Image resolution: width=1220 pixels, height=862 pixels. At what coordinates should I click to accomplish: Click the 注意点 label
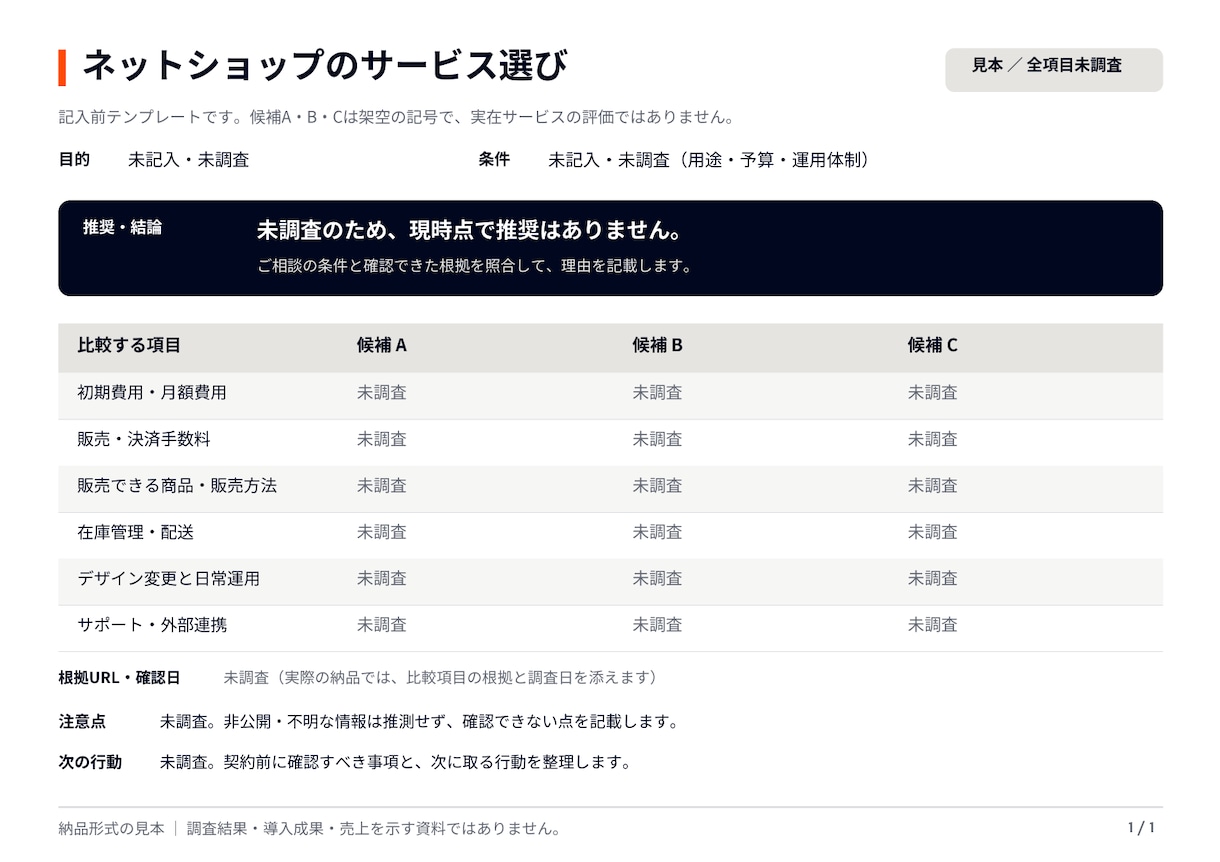point(82,721)
